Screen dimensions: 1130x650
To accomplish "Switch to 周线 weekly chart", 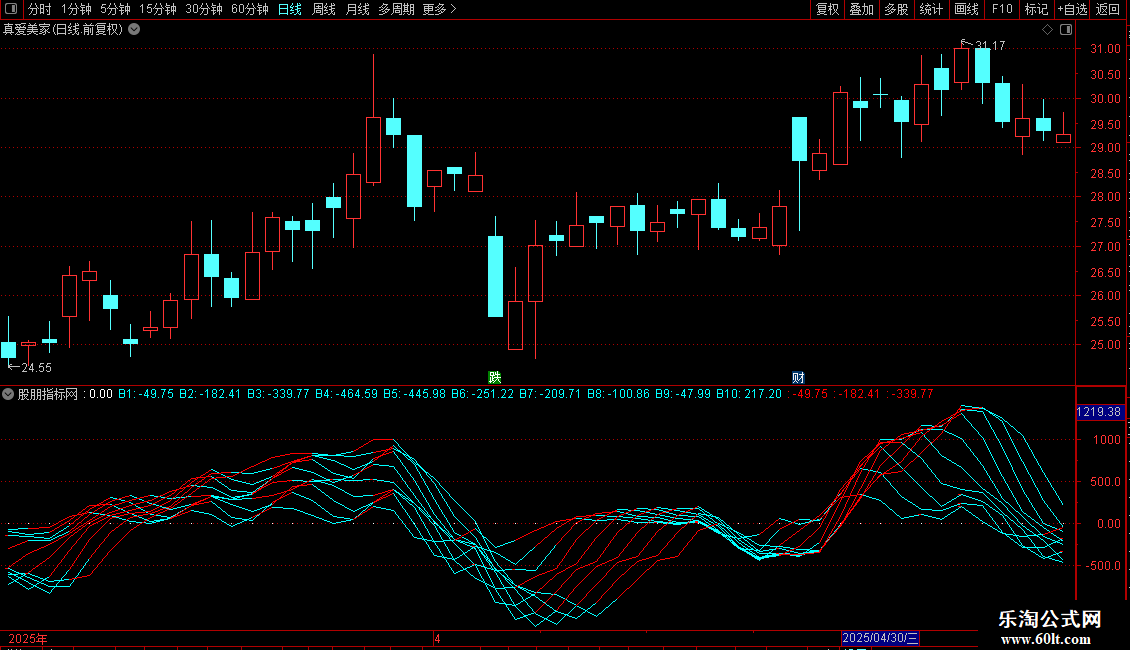I will coord(324,9).
